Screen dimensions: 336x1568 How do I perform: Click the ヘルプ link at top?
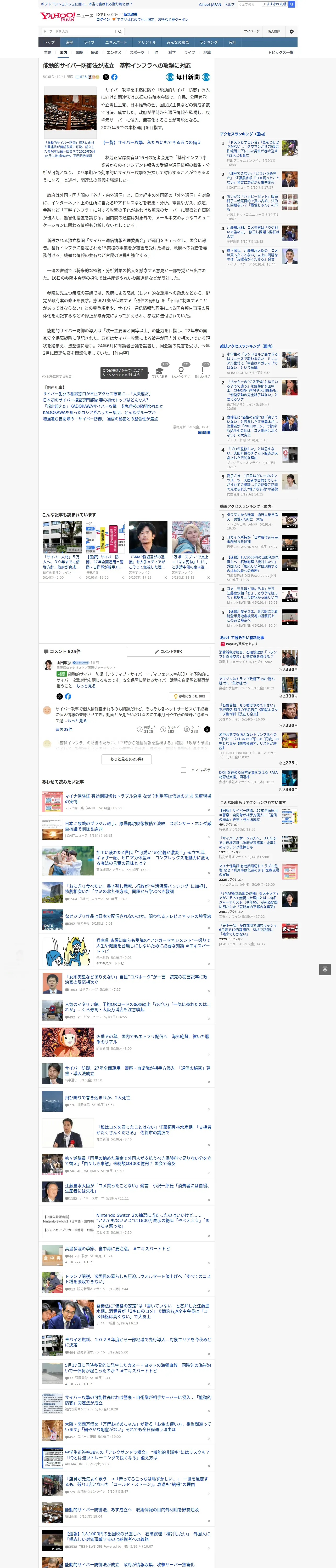point(229,4)
